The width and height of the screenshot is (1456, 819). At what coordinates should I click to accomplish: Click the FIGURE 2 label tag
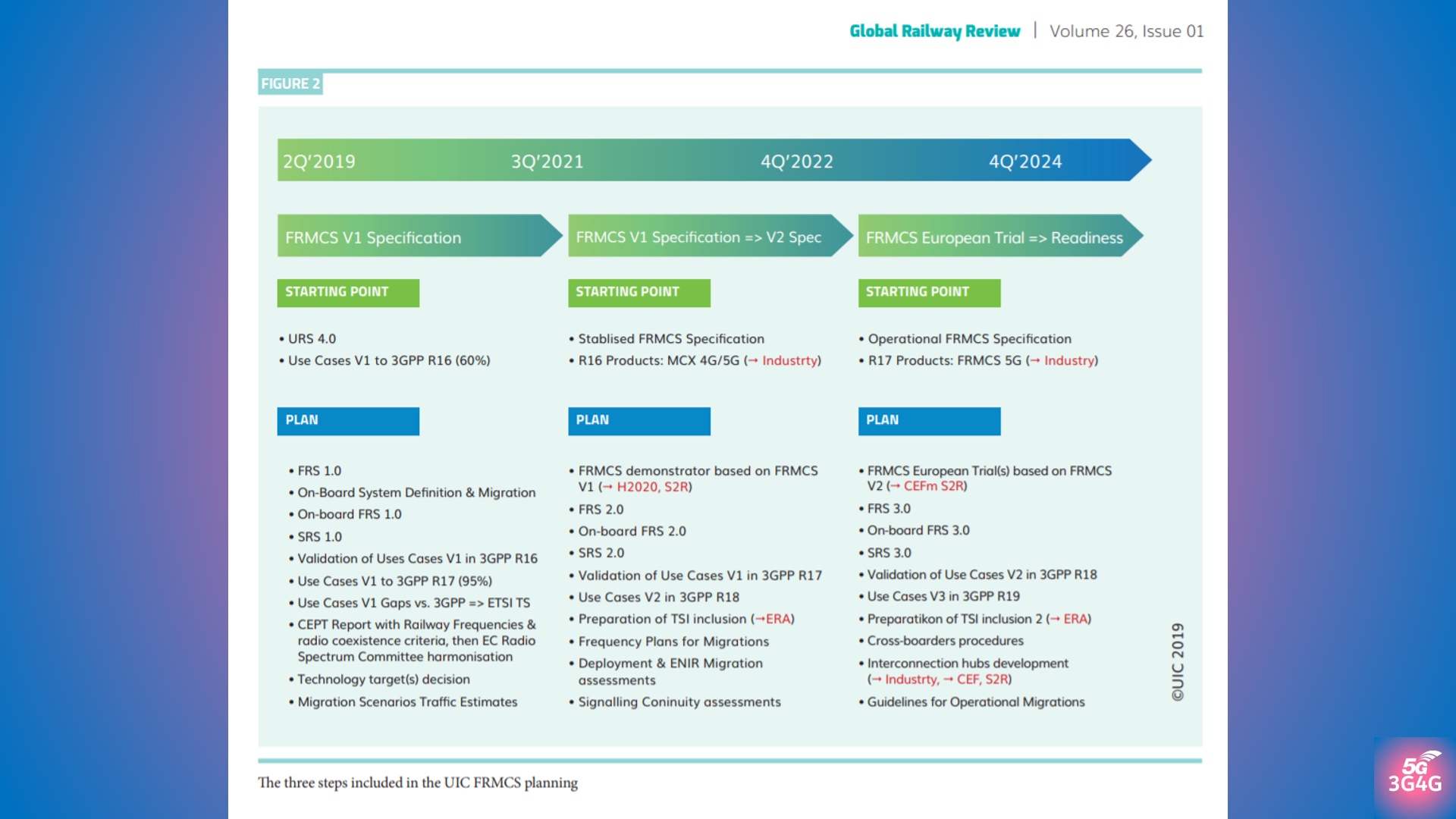pos(290,83)
